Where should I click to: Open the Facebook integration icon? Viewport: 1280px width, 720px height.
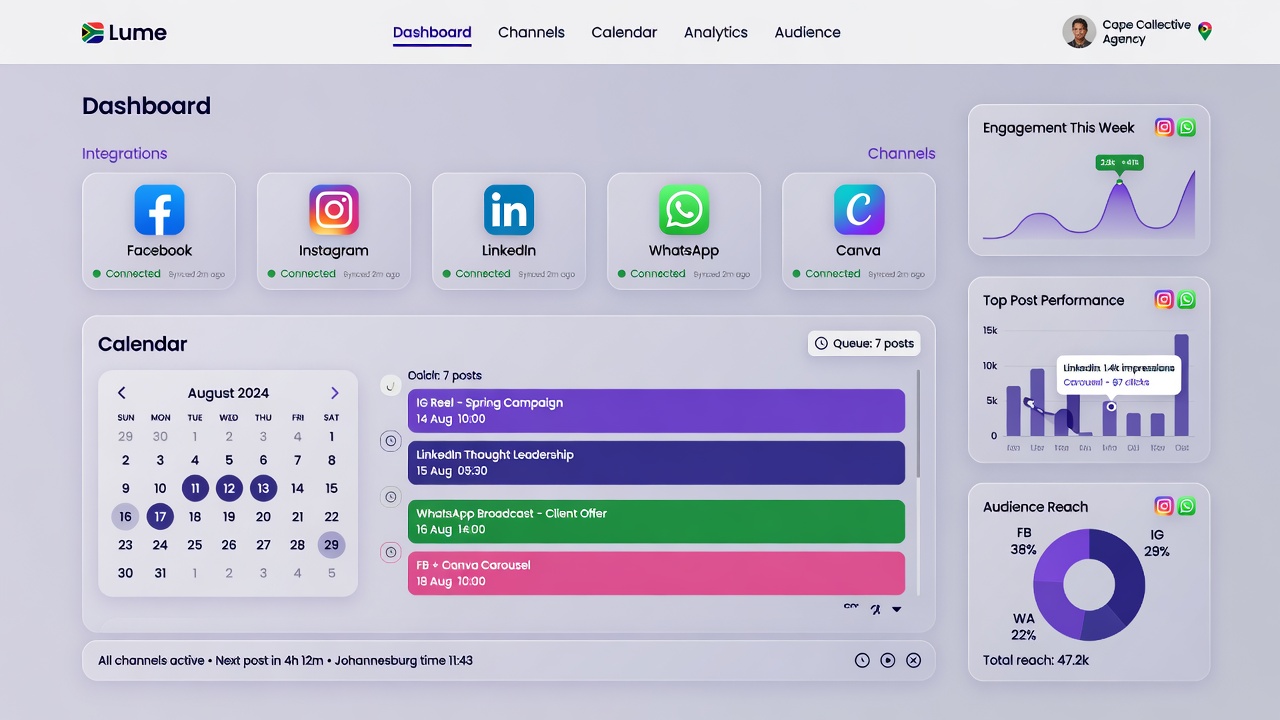click(159, 210)
